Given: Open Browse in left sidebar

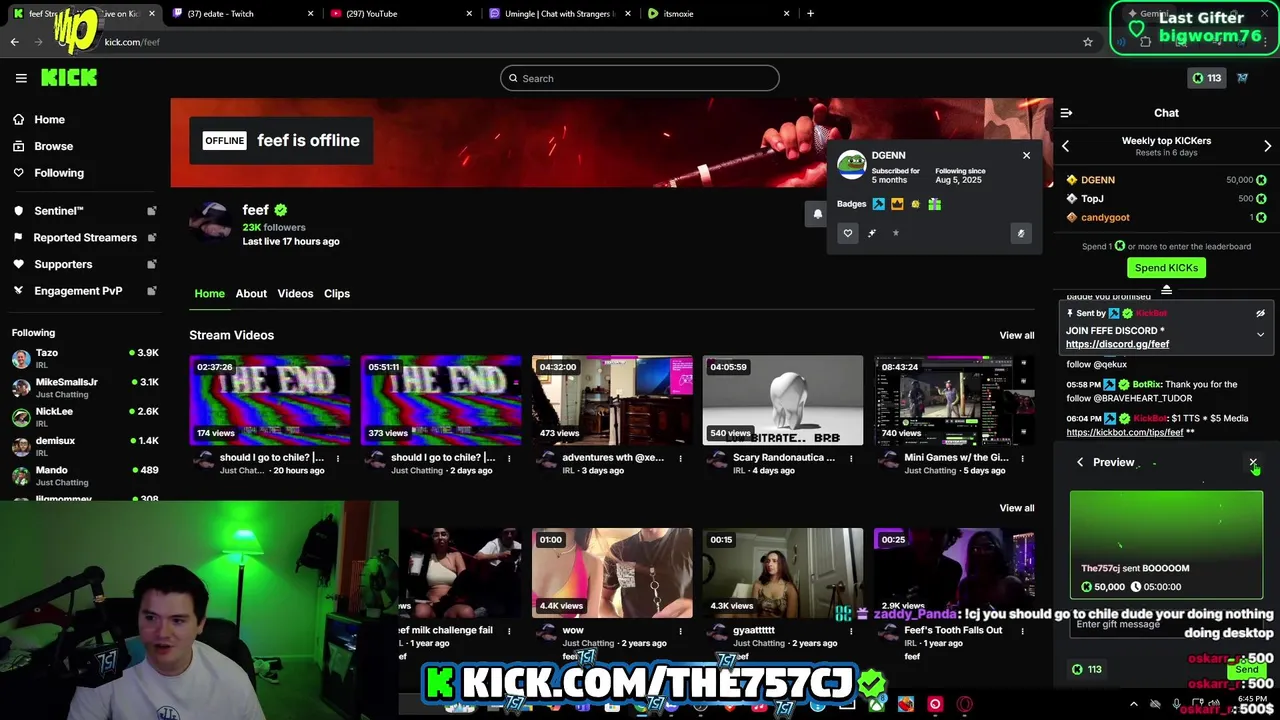Looking at the screenshot, I should coord(53,146).
